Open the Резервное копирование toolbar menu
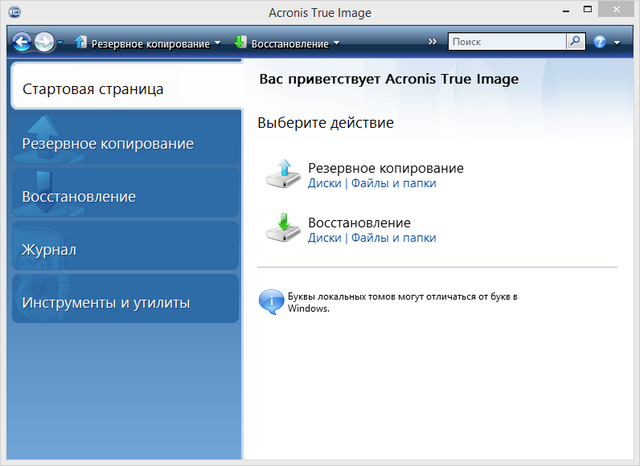The height and width of the screenshot is (466, 640). pyautogui.click(x=148, y=44)
